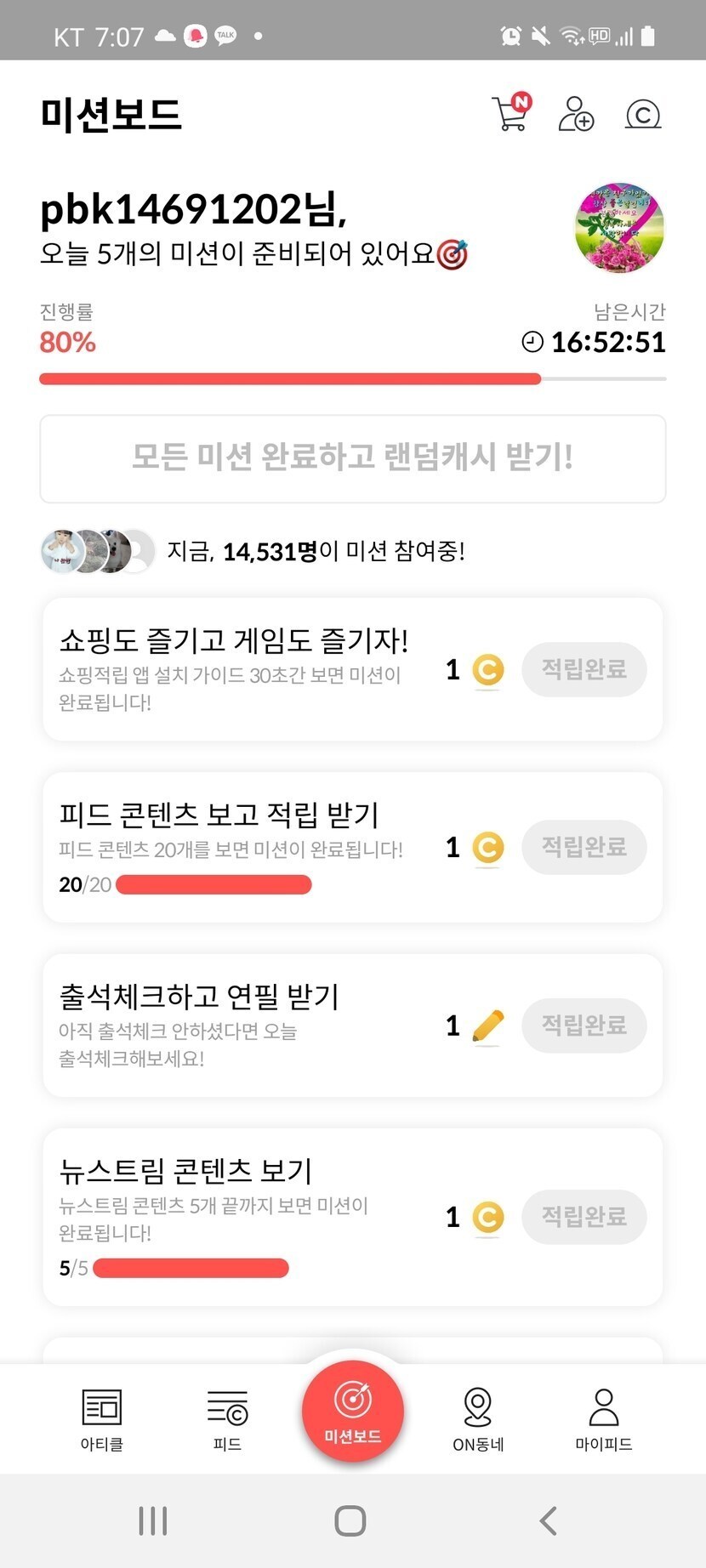Tap the 20/20 feed progress bar

click(214, 885)
